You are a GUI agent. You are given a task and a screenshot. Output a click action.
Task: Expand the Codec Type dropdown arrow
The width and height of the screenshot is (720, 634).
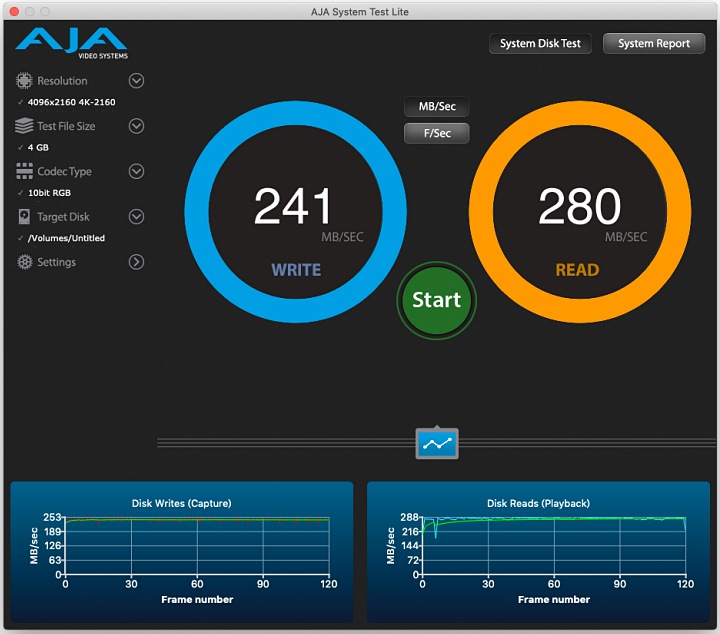136,171
